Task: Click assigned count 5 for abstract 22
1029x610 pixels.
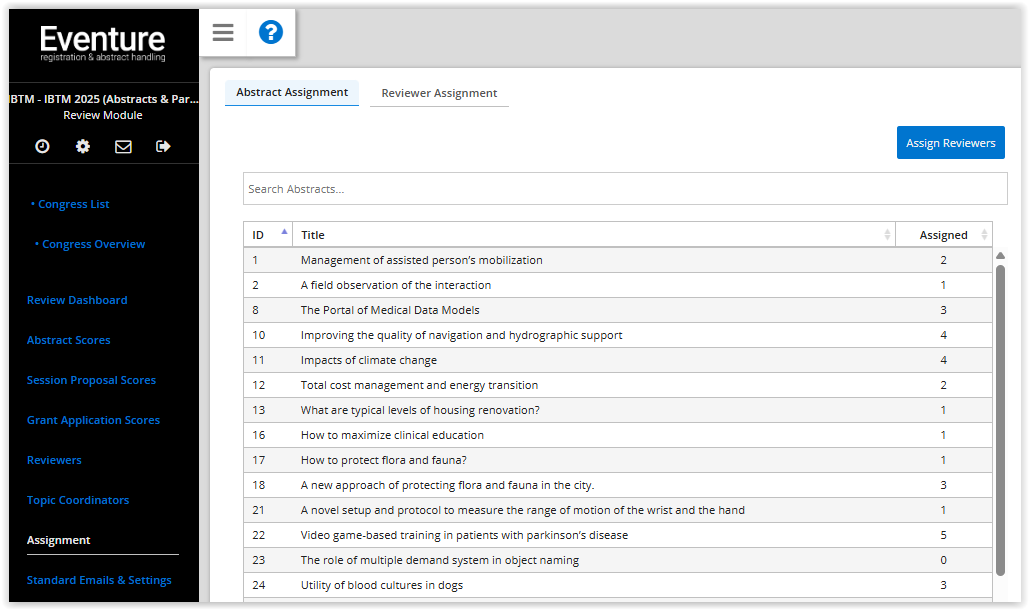Action: tap(943, 535)
